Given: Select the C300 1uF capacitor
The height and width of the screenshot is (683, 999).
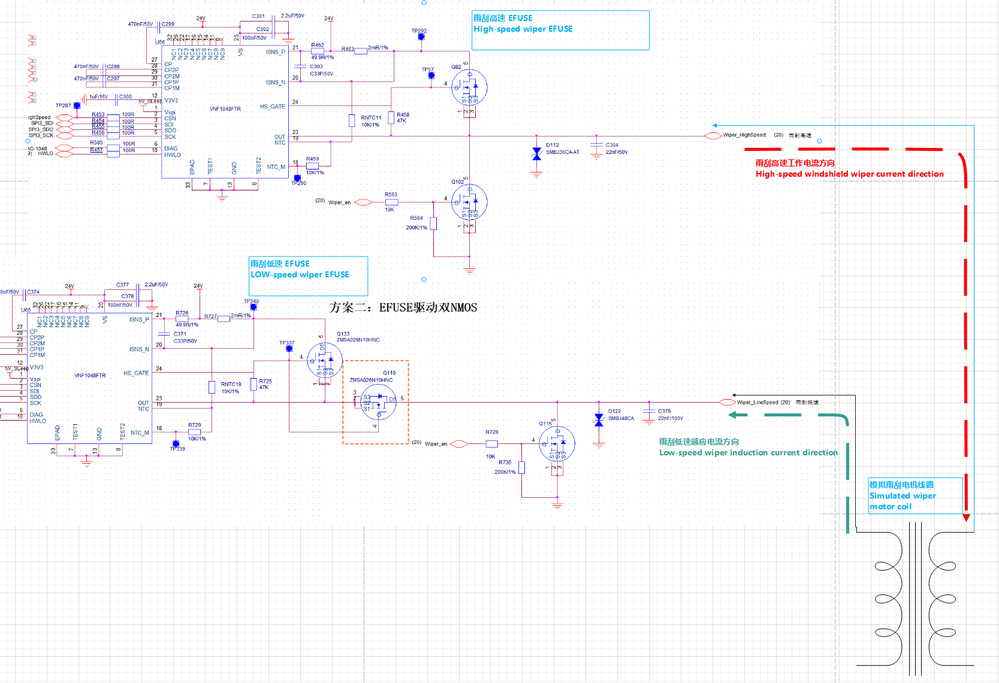Looking at the screenshot, I should (117, 99).
